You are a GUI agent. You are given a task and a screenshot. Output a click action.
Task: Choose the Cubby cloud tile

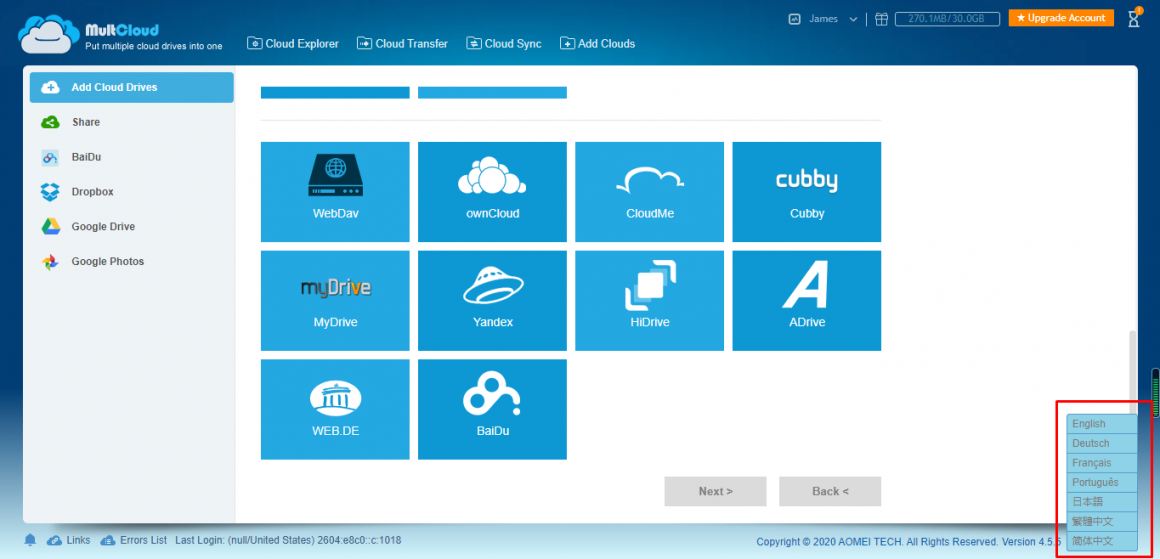806,192
